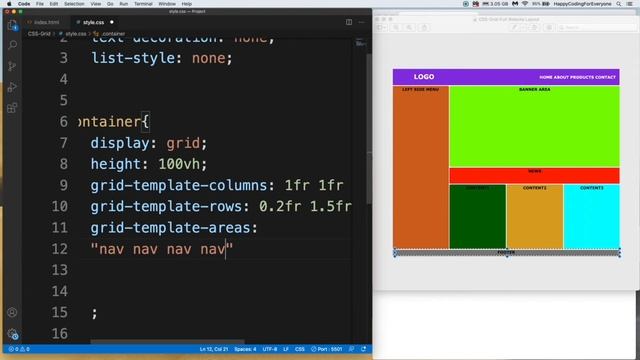The image size is (640, 360).
Task: Open the Edit menu
Action: point(54,4)
